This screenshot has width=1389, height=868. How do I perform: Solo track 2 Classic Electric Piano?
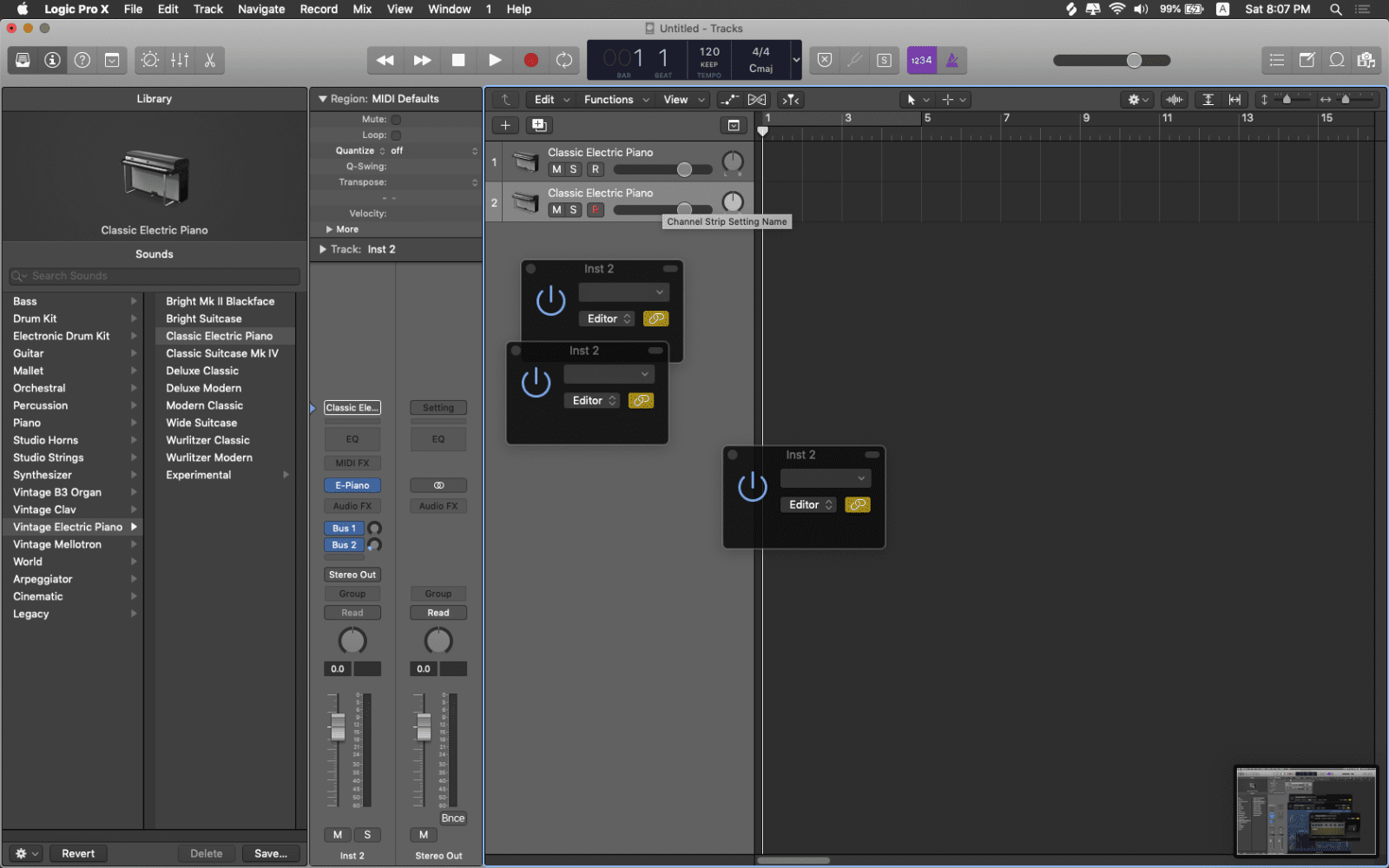click(573, 210)
